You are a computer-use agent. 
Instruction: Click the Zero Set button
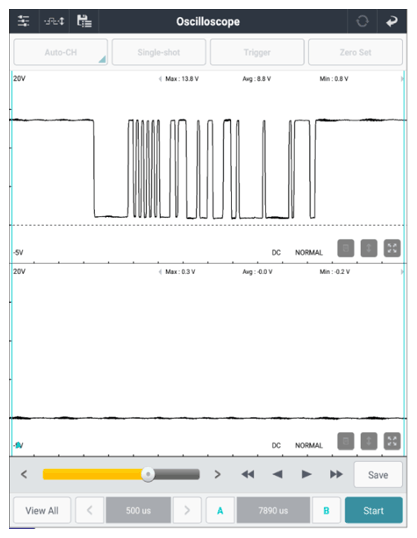click(356, 52)
